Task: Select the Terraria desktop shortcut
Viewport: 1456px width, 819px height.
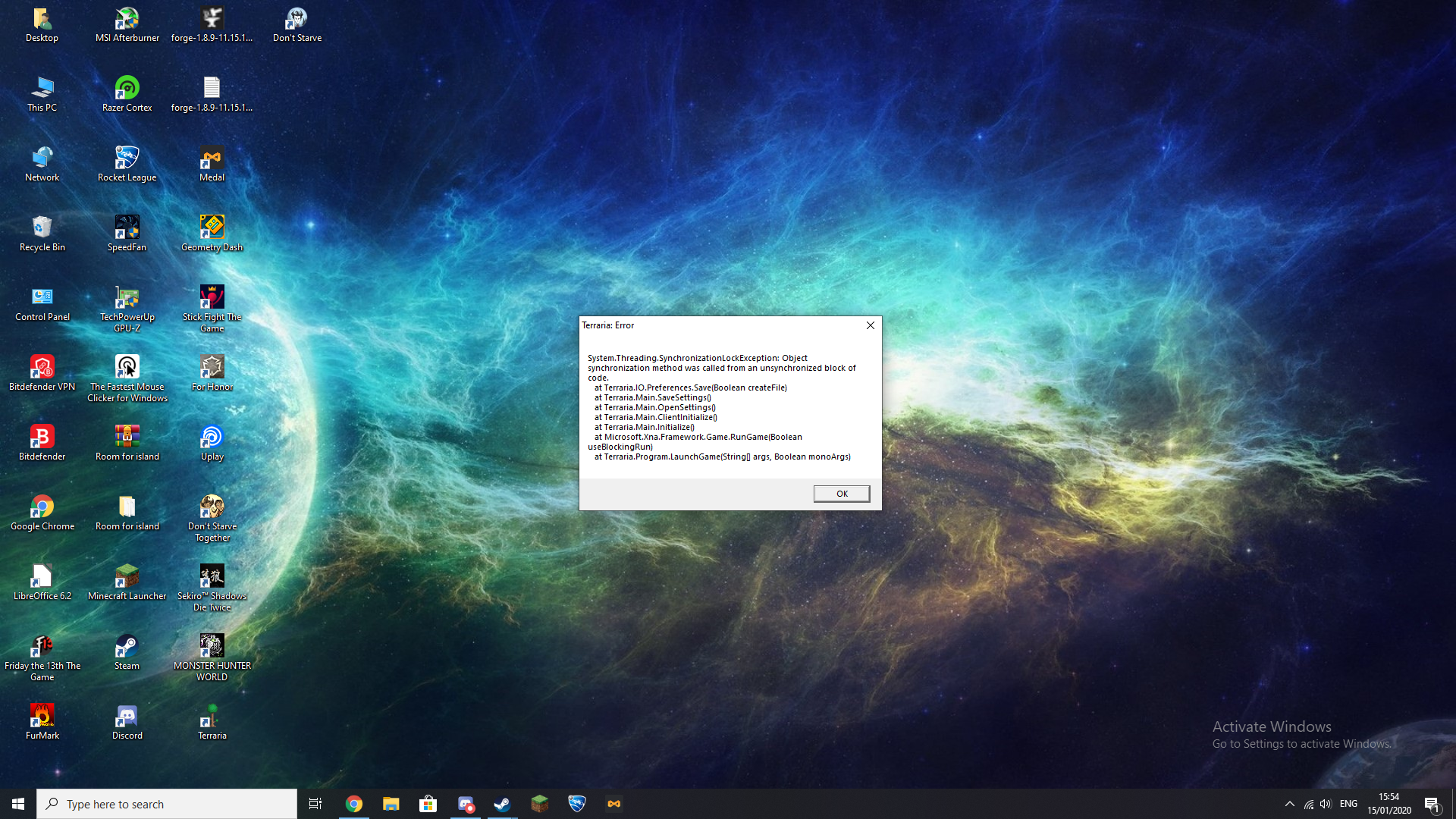Action: tap(212, 723)
